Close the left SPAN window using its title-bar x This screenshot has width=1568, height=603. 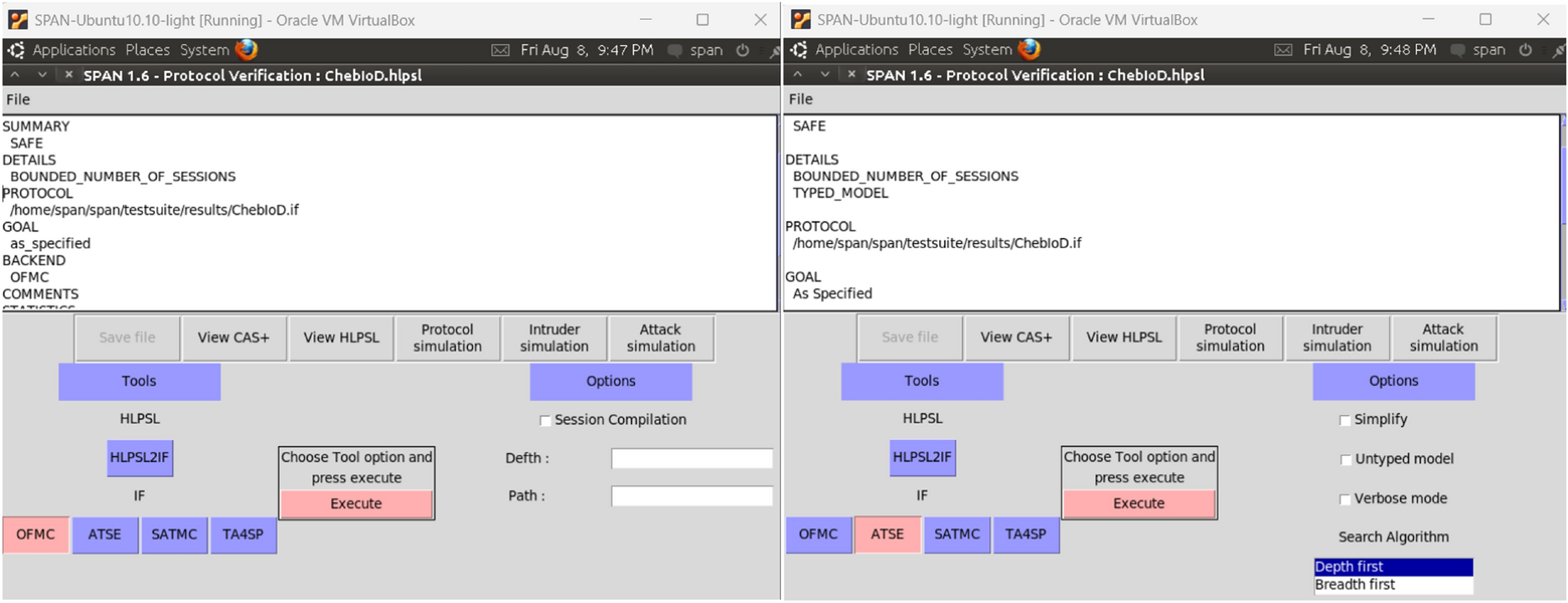pos(69,75)
